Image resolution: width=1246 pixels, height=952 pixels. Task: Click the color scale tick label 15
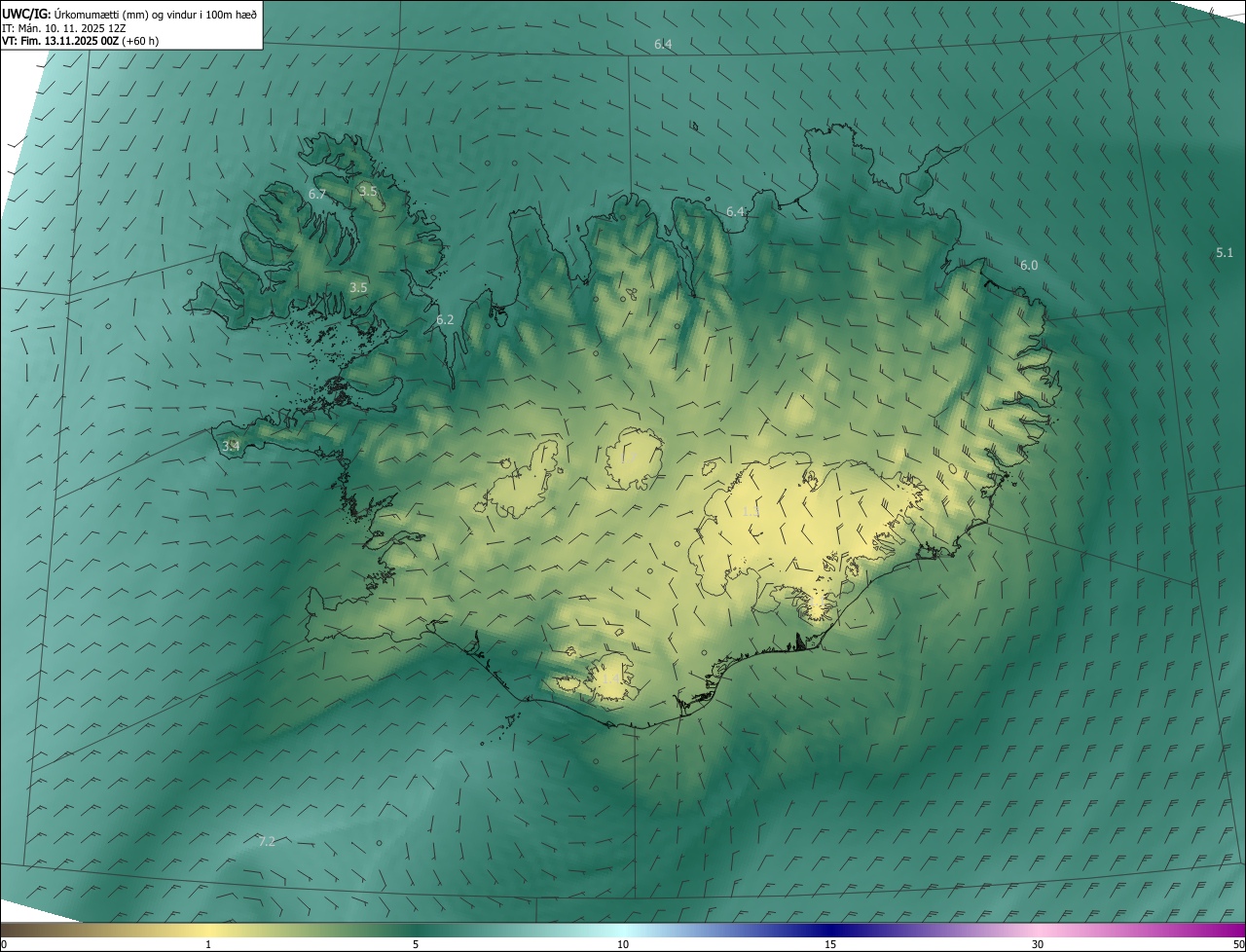[x=830, y=944]
